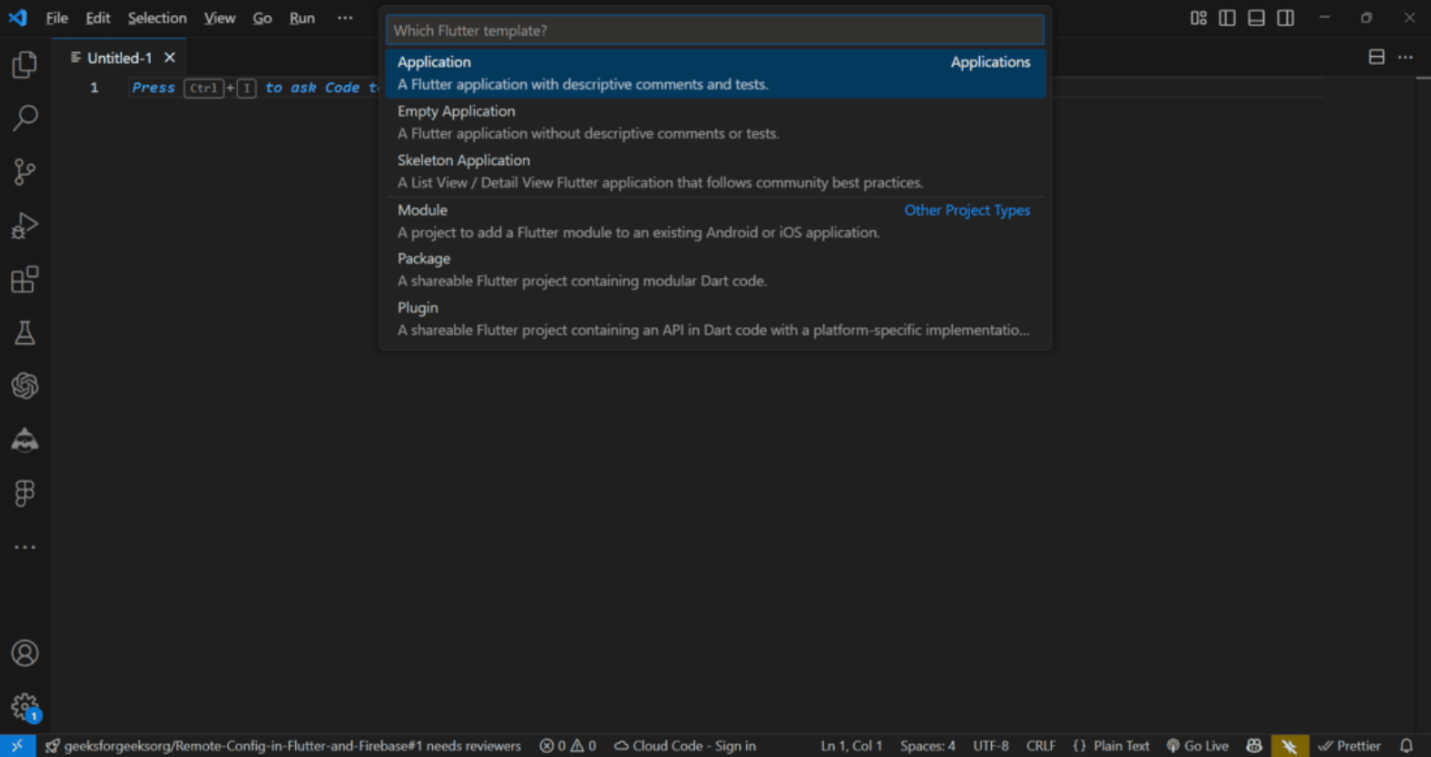Click Cloud Code - Sign in
Viewport: 1431px width, 757px height.
coord(685,746)
